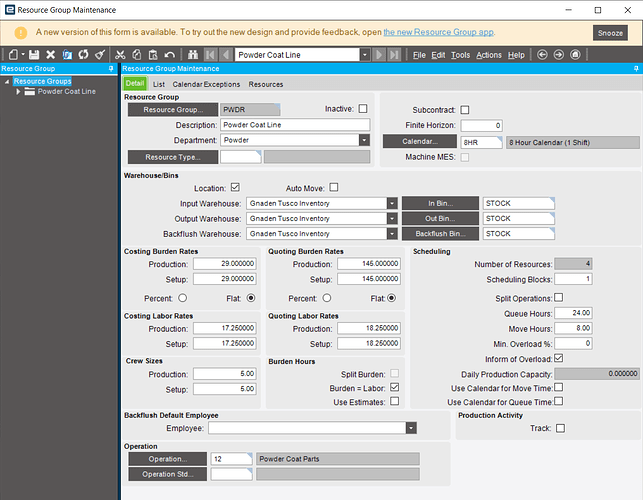Click the Undo arrow icon
The height and width of the screenshot is (500, 643).
pos(170,54)
